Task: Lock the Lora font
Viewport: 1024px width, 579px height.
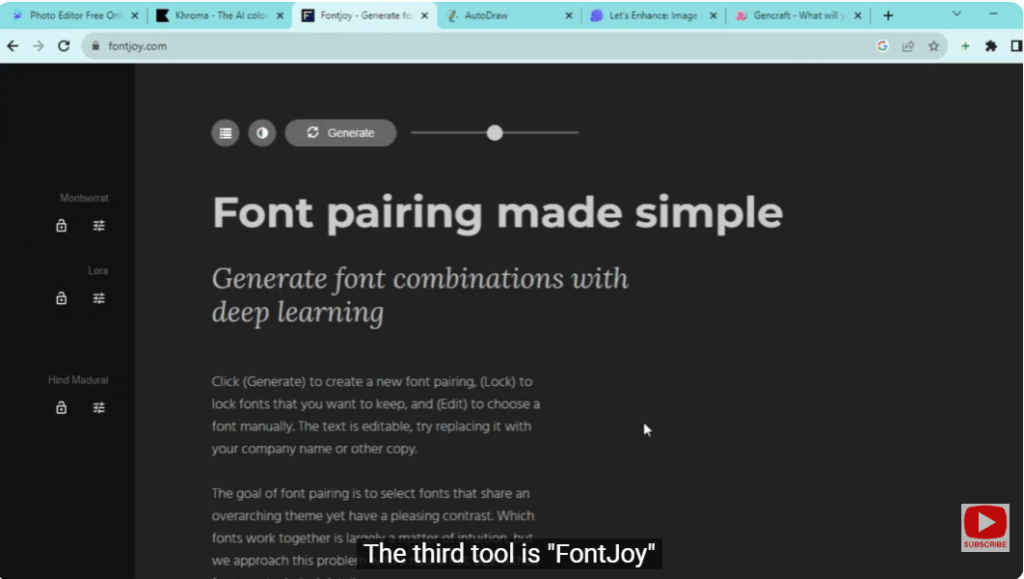Action: click(x=61, y=297)
